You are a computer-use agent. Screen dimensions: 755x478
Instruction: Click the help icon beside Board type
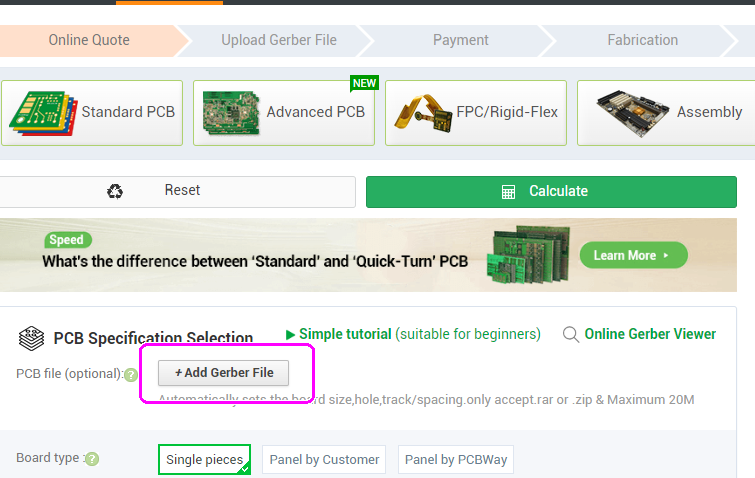pyautogui.click(x=92, y=459)
